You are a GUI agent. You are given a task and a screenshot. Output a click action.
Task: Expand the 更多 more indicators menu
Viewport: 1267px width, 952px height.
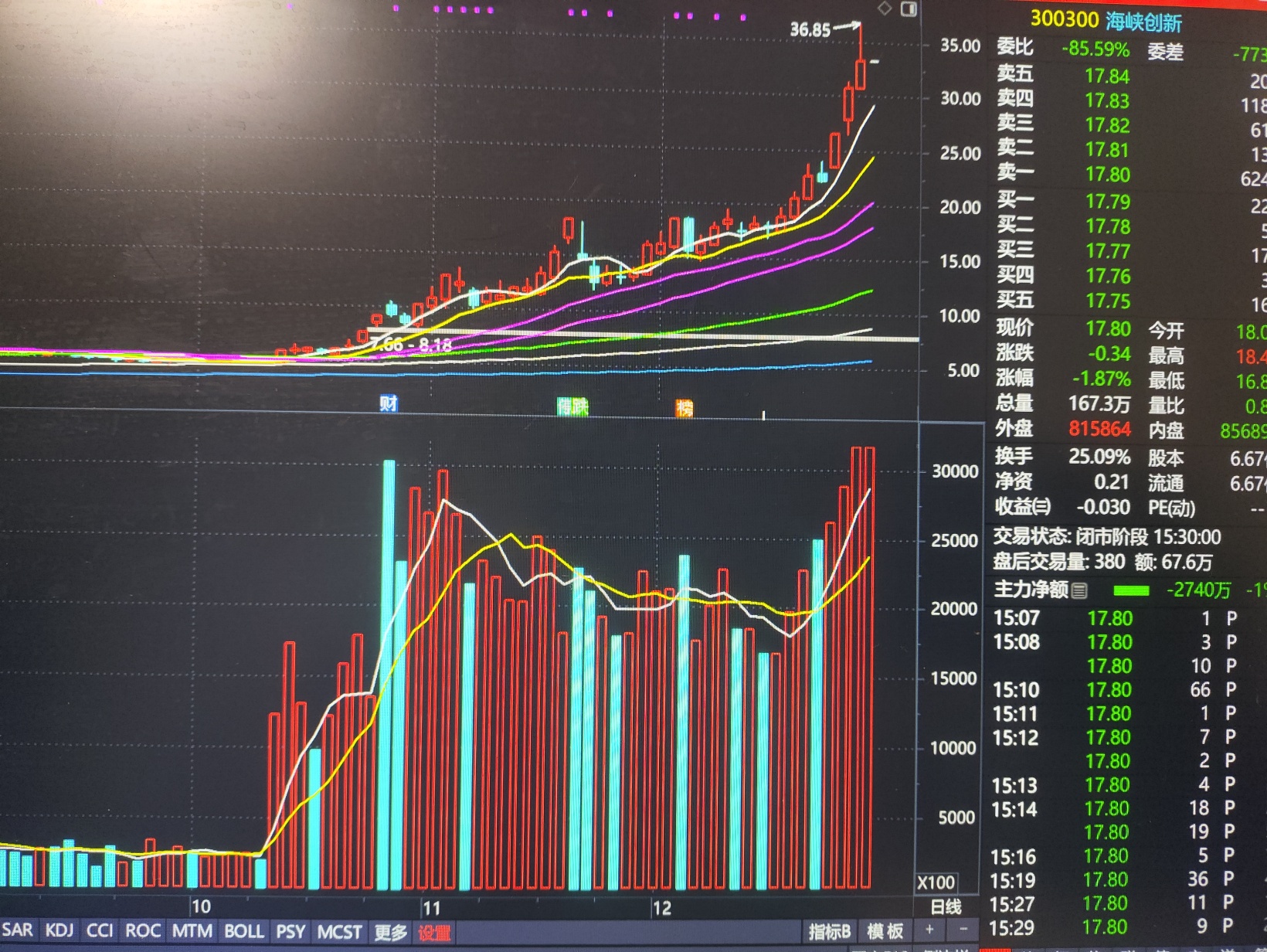[390, 933]
